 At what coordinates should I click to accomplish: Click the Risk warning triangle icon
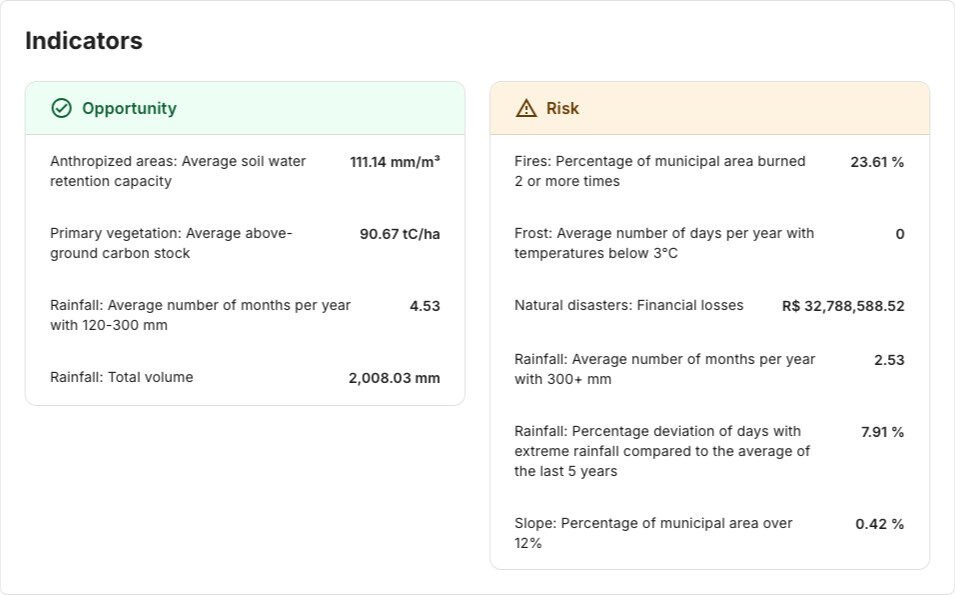[x=526, y=108]
